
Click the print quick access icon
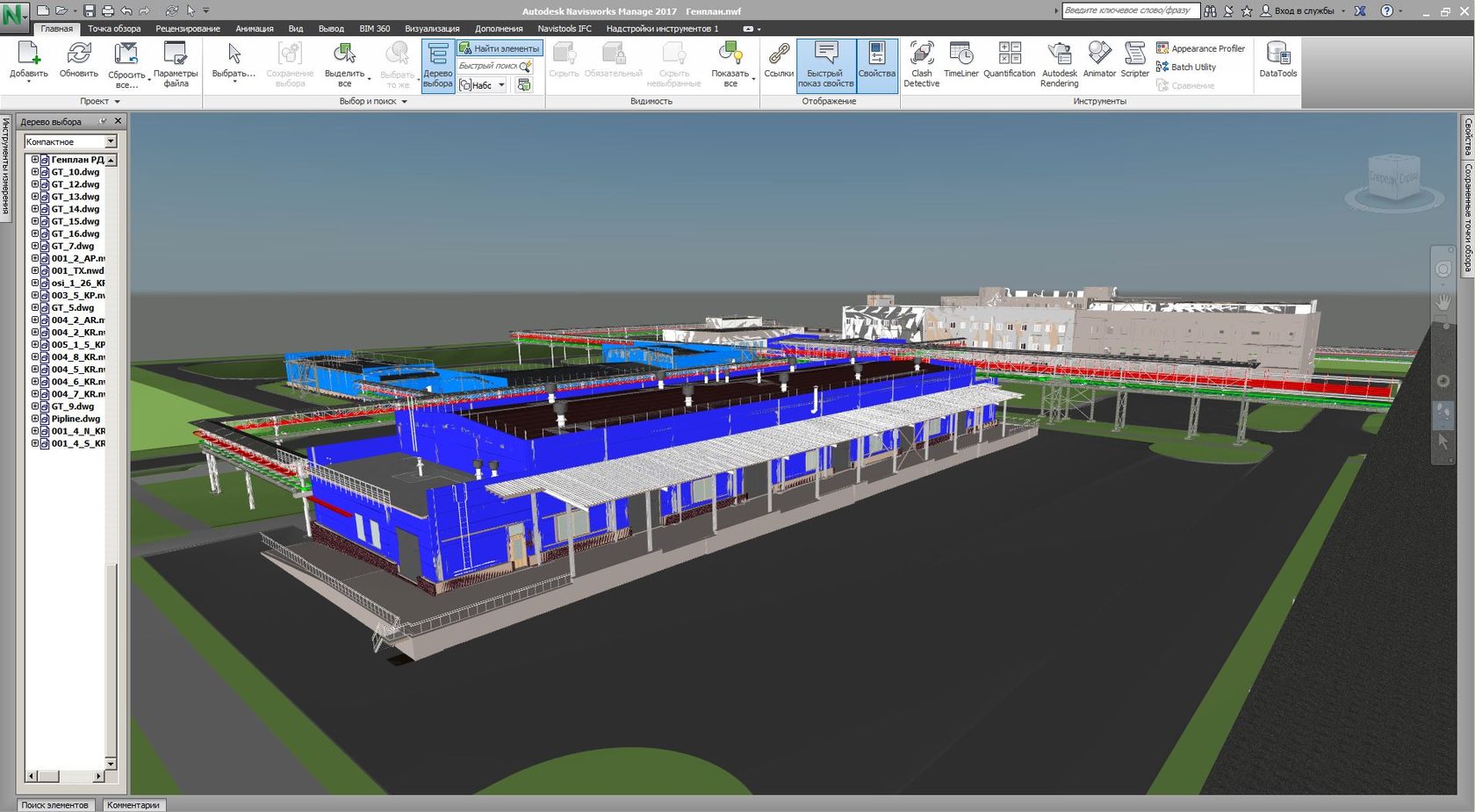107,11
